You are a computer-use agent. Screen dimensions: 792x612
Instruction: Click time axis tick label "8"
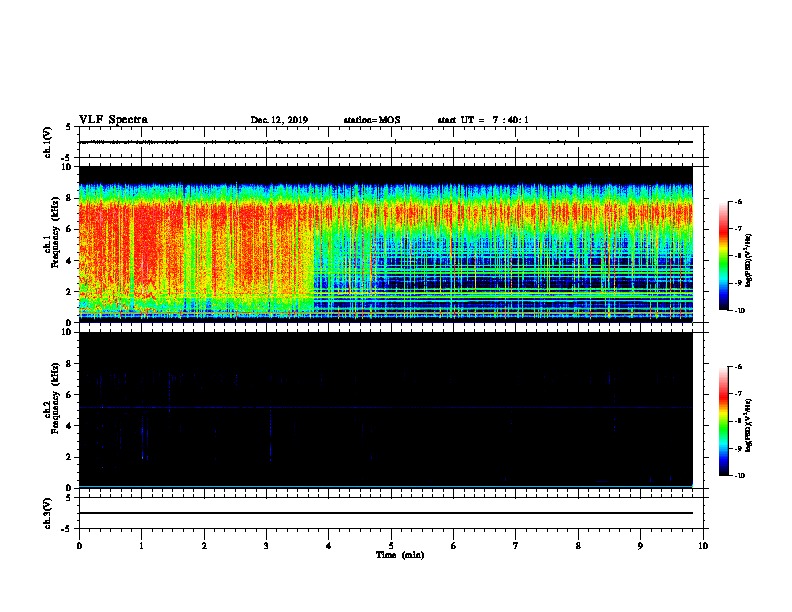(x=578, y=546)
